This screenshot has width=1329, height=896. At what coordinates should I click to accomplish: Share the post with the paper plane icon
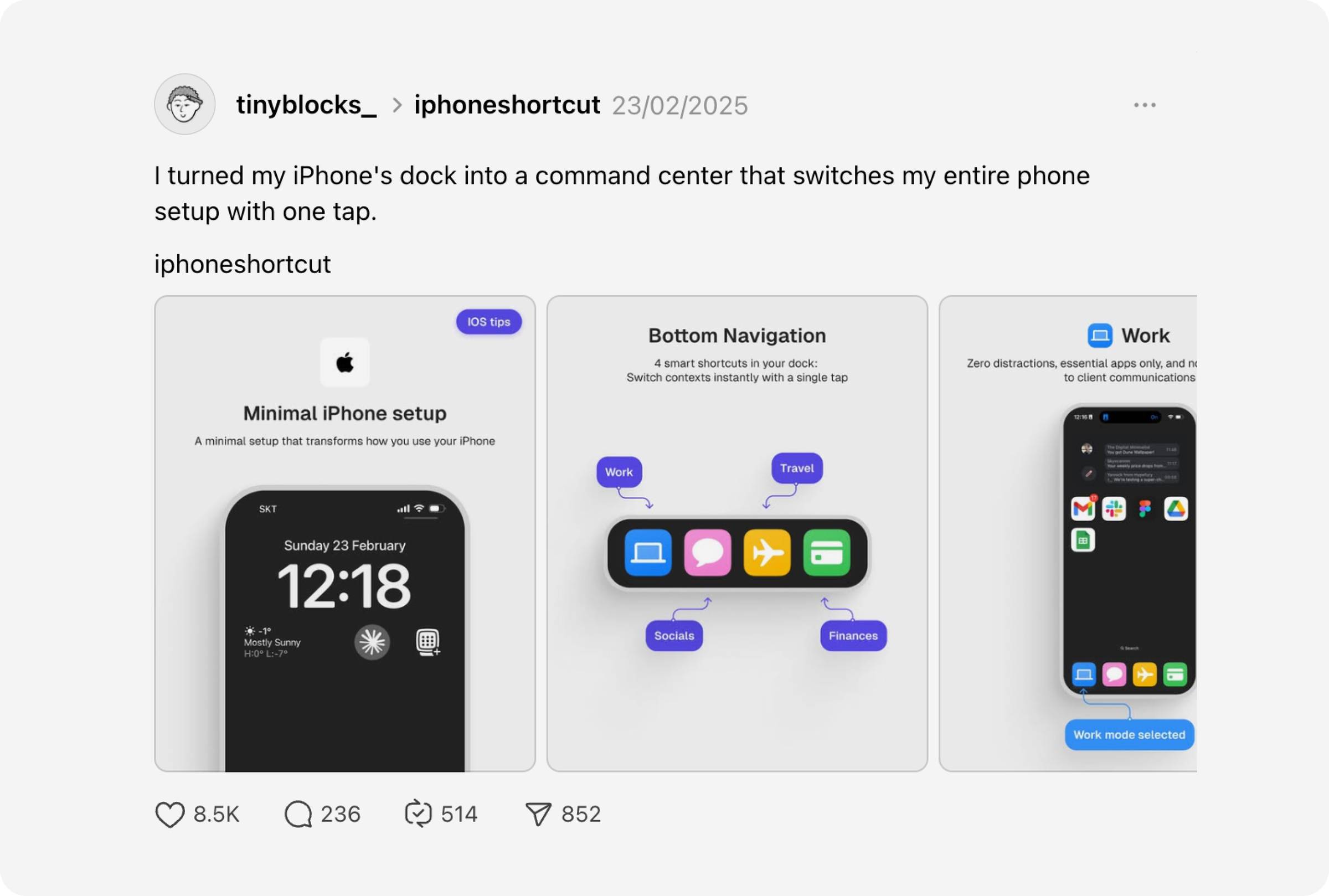(538, 814)
